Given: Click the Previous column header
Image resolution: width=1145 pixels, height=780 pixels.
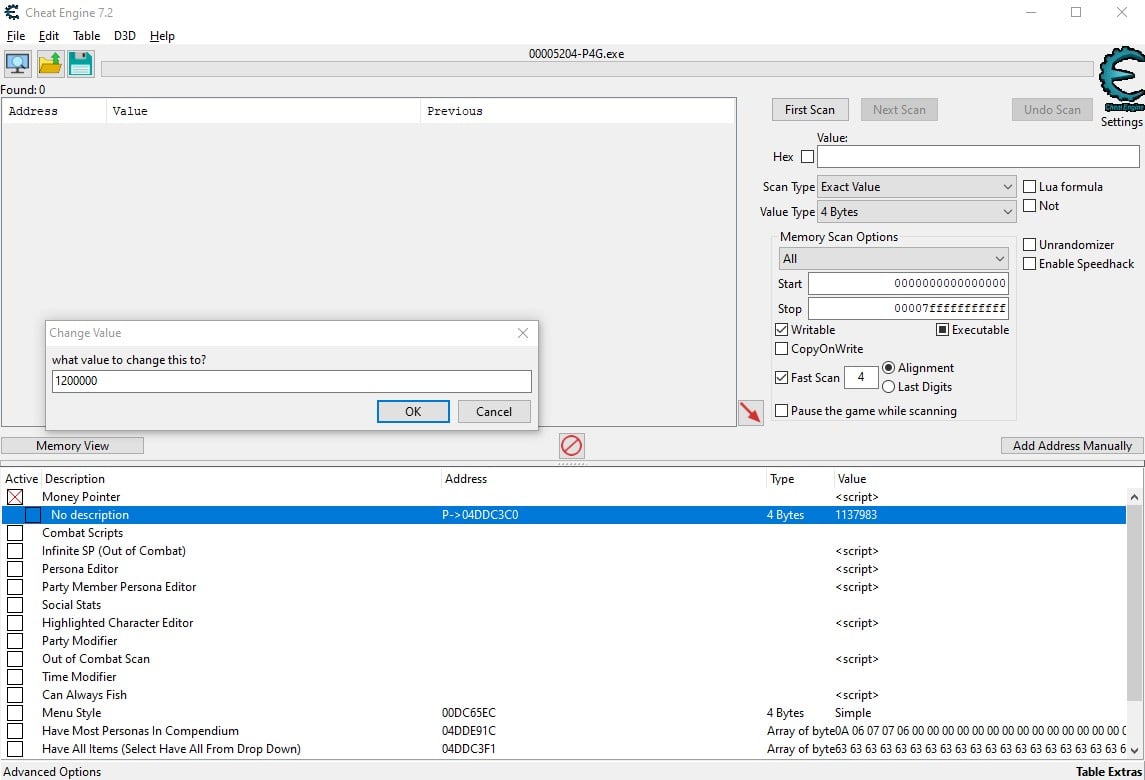Looking at the screenshot, I should tap(577, 111).
